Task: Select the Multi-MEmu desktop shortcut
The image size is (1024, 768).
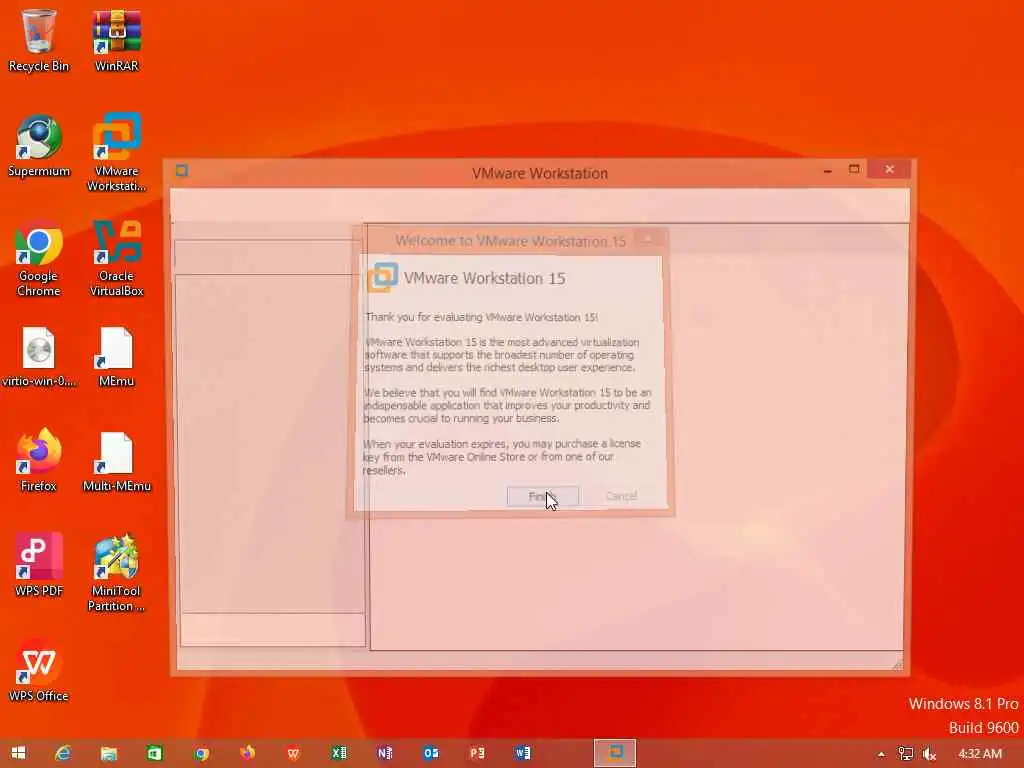Action: coord(116,461)
